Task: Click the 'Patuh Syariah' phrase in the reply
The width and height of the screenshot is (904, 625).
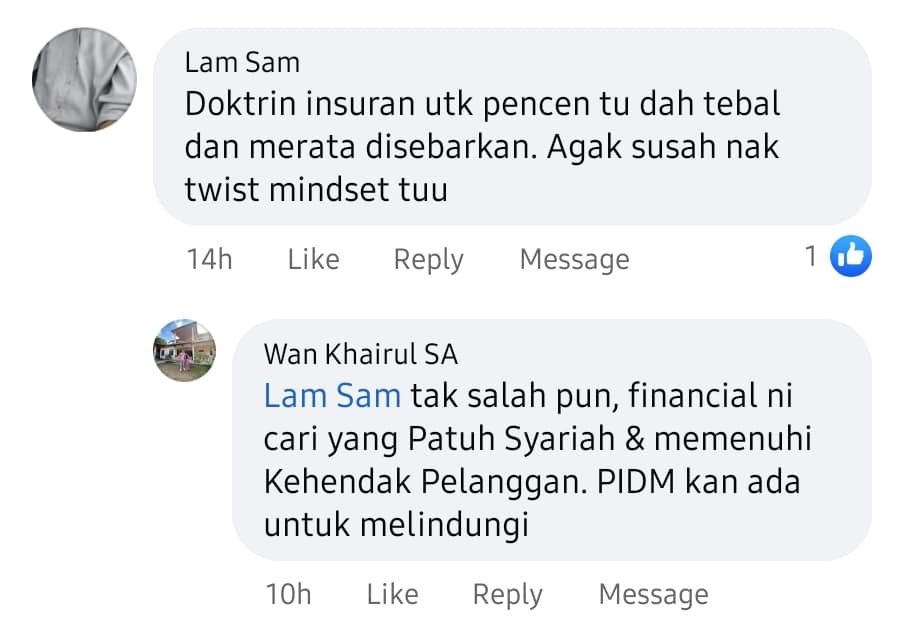Action: tap(511, 439)
